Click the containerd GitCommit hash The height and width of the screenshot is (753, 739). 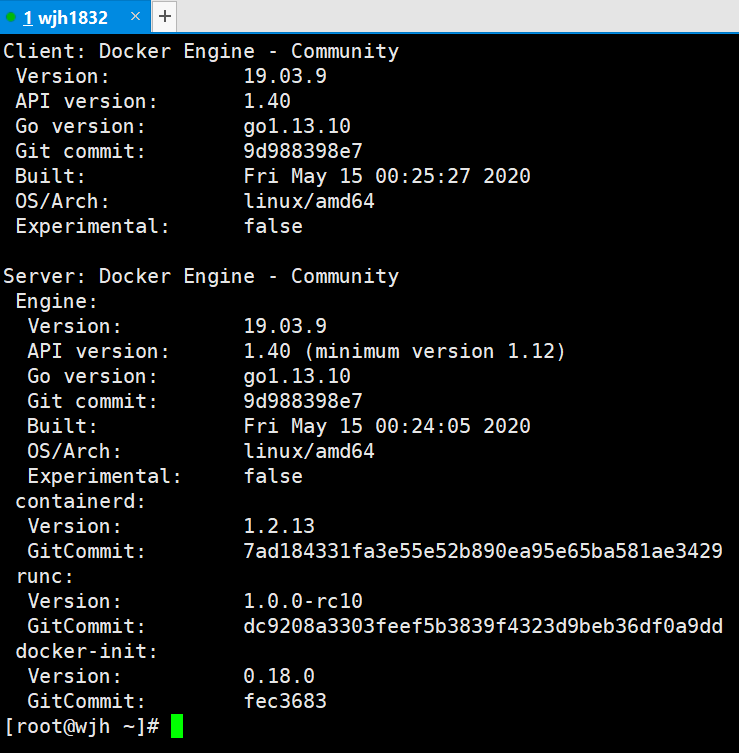pyautogui.click(x=482, y=552)
